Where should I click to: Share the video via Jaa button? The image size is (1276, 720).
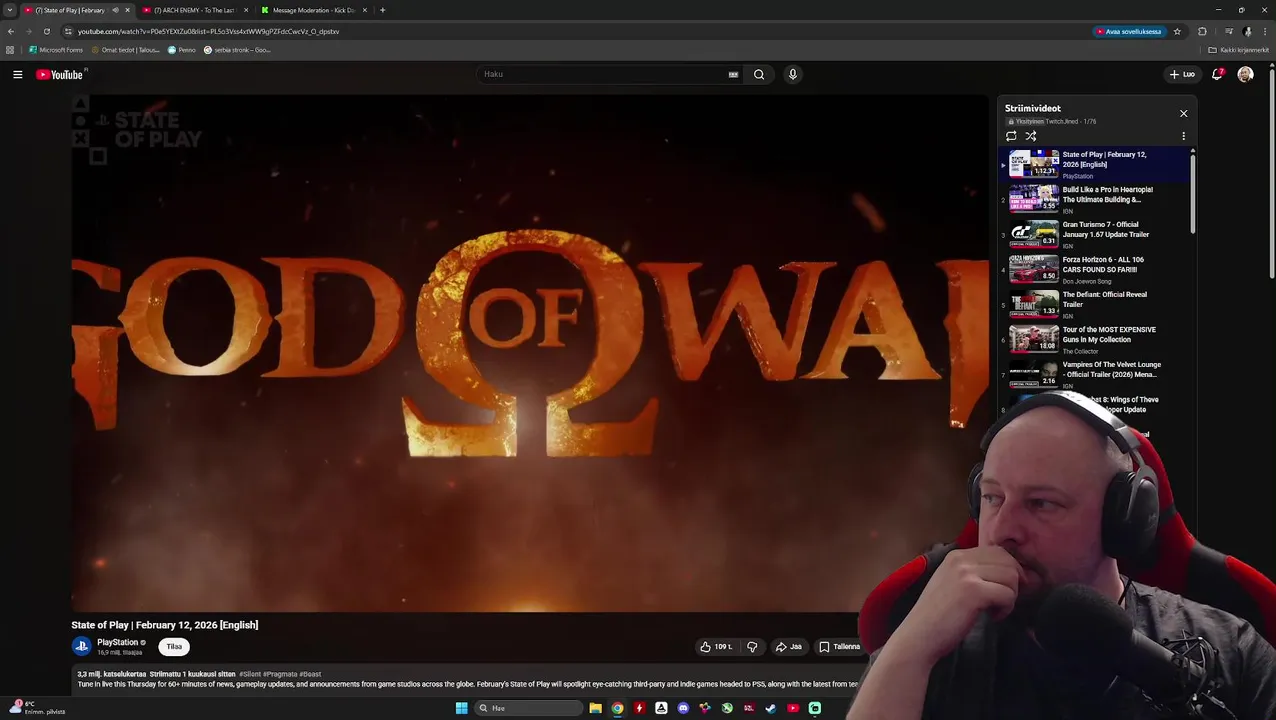click(x=789, y=647)
